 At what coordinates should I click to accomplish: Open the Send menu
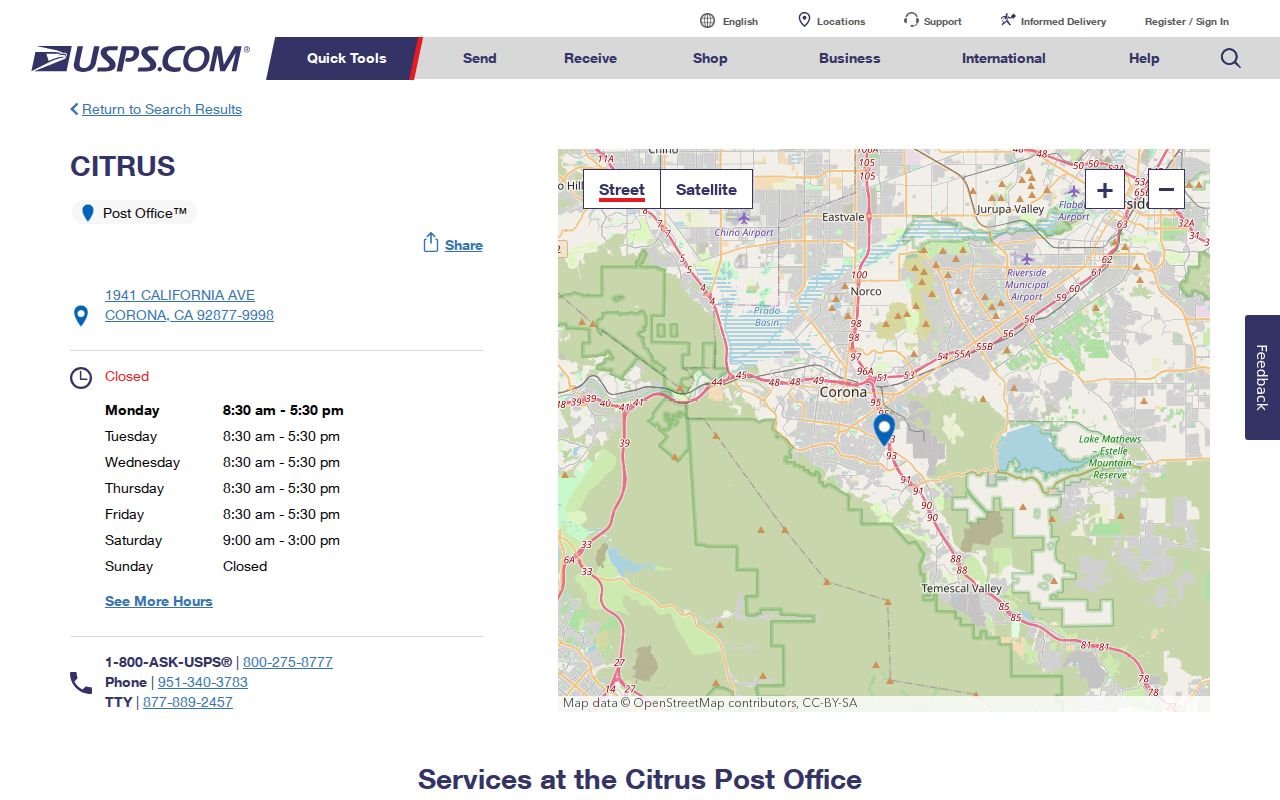pyautogui.click(x=480, y=58)
